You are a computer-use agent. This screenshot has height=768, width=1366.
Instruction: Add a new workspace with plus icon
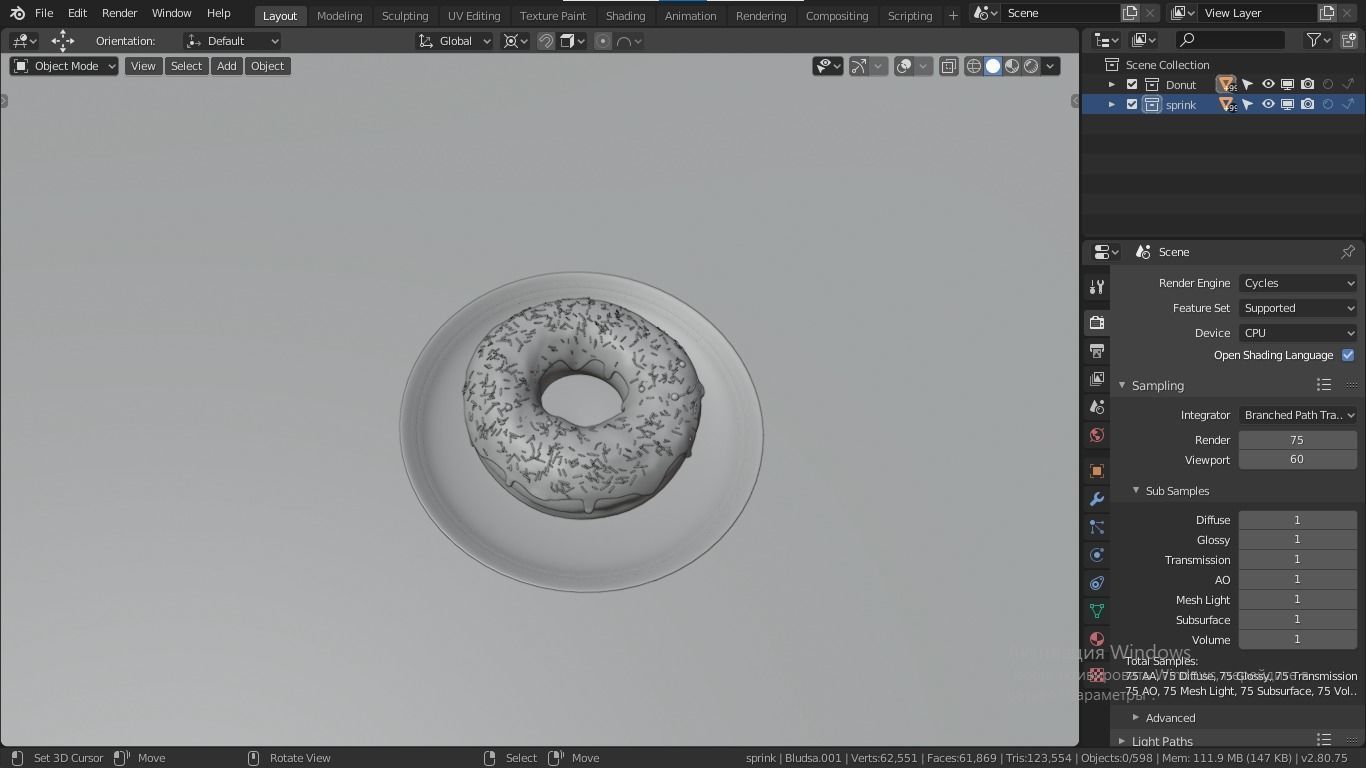pyautogui.click(x=953, y=15)
